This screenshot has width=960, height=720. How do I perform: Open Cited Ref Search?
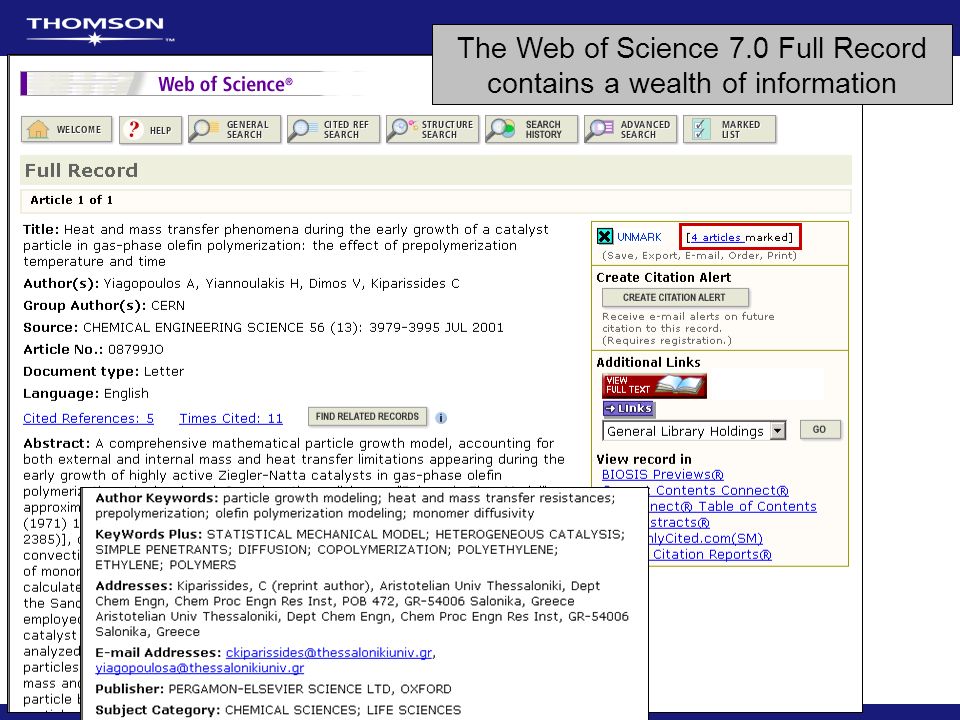pyautogui.click(x=333, y=130)
